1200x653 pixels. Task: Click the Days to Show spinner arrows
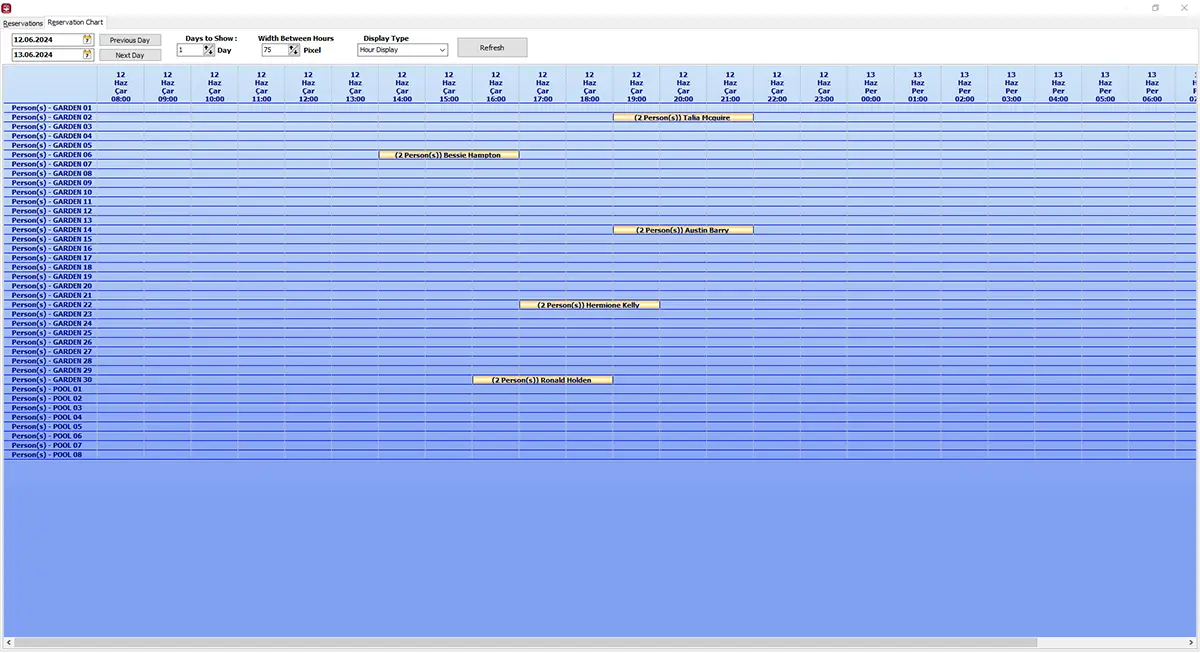tap(209, 50)
